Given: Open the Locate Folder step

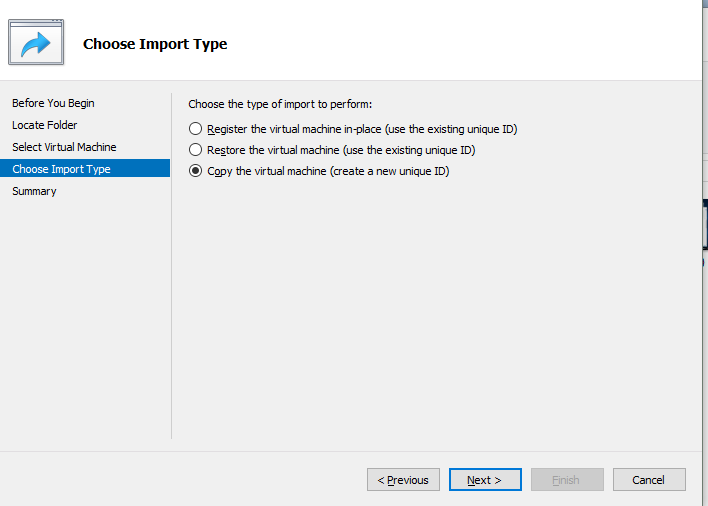Looking at the screenshot, I should pos(45,125).
